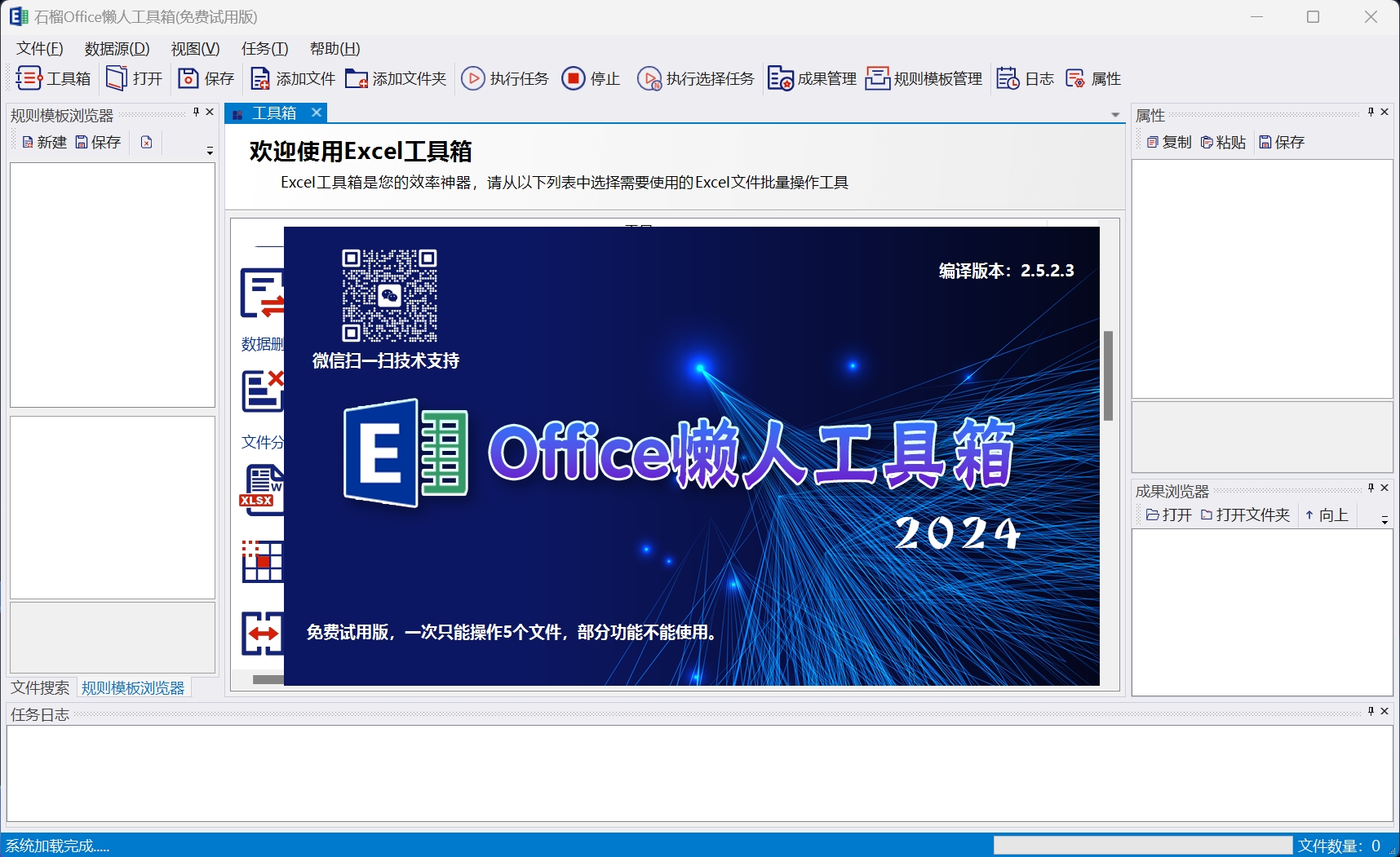Screen dimensions: 1400x857
Task: Select the 工具箱 document tab
Action: coord(274,113)
